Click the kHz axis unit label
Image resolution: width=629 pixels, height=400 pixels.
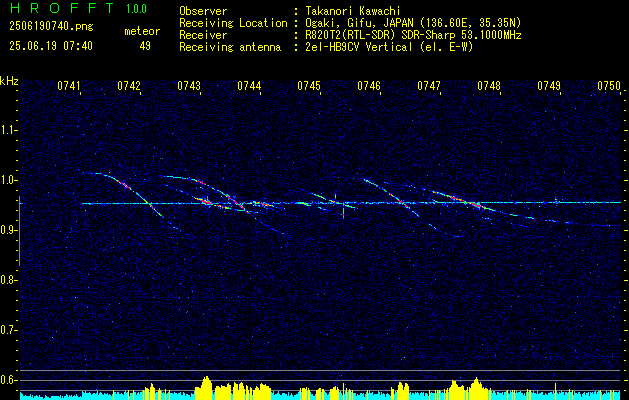[9, 81]
